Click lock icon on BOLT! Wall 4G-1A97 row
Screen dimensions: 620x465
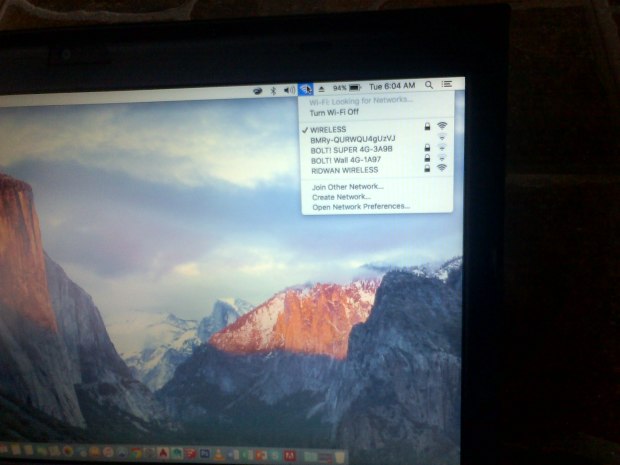427,158
